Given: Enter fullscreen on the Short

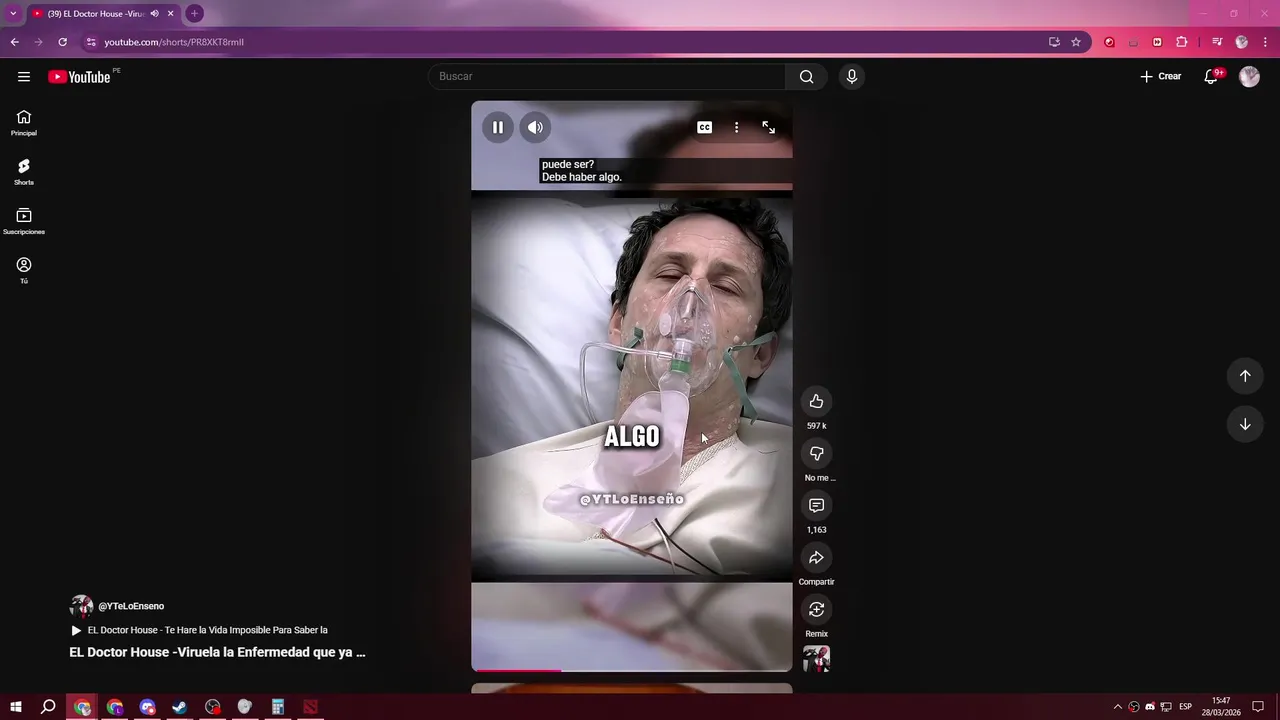Looking at the screenshot, I should point(768,127).
